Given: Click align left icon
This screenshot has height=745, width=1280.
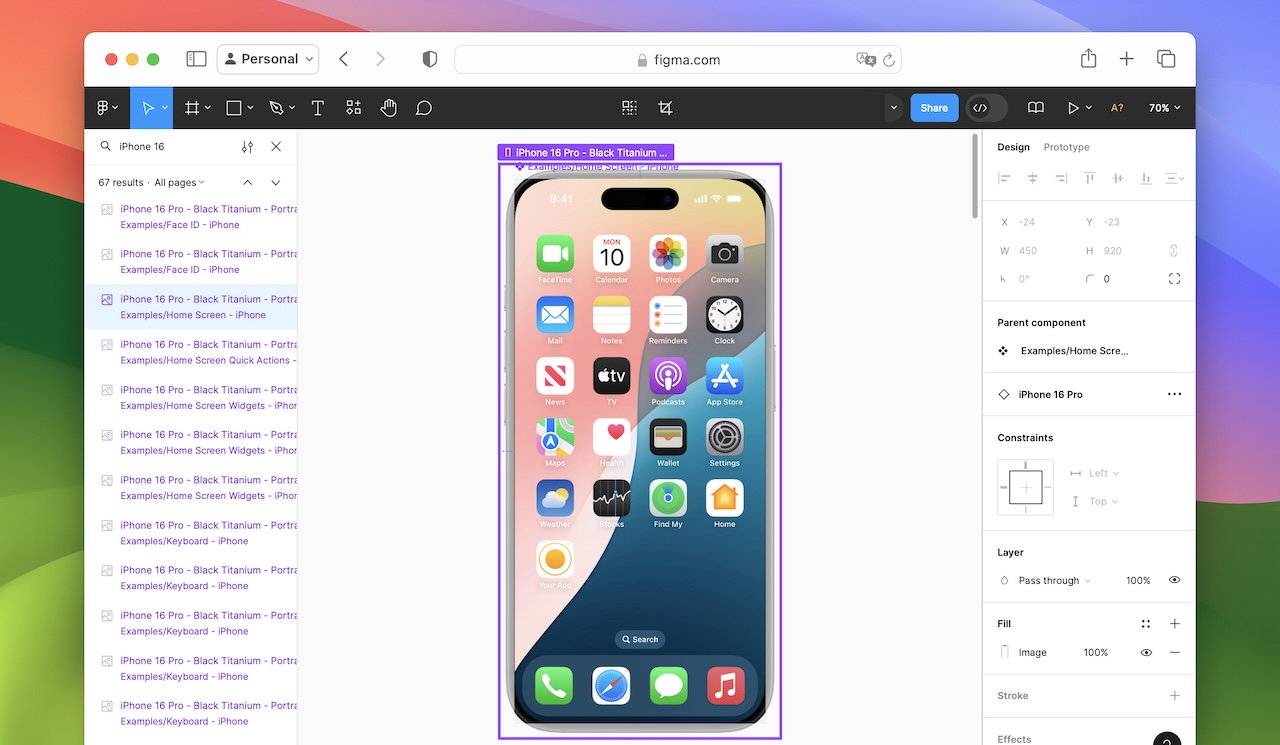Looking at the screenshot, I should (x=1004, y=178).
